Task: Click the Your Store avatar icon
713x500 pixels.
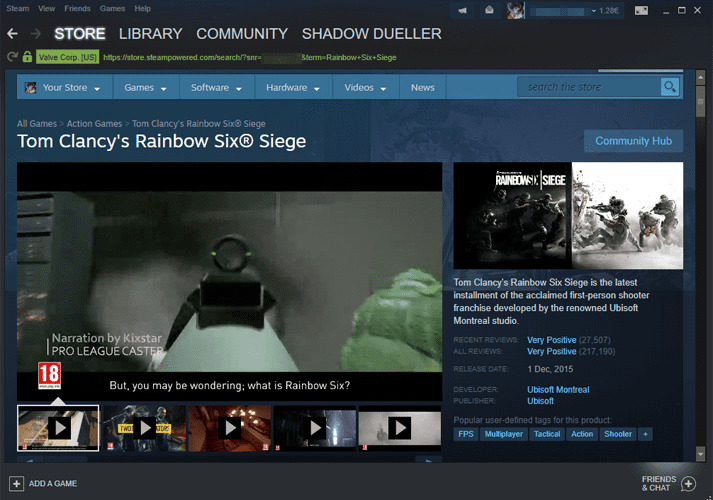Action: (x=30, y=88)
